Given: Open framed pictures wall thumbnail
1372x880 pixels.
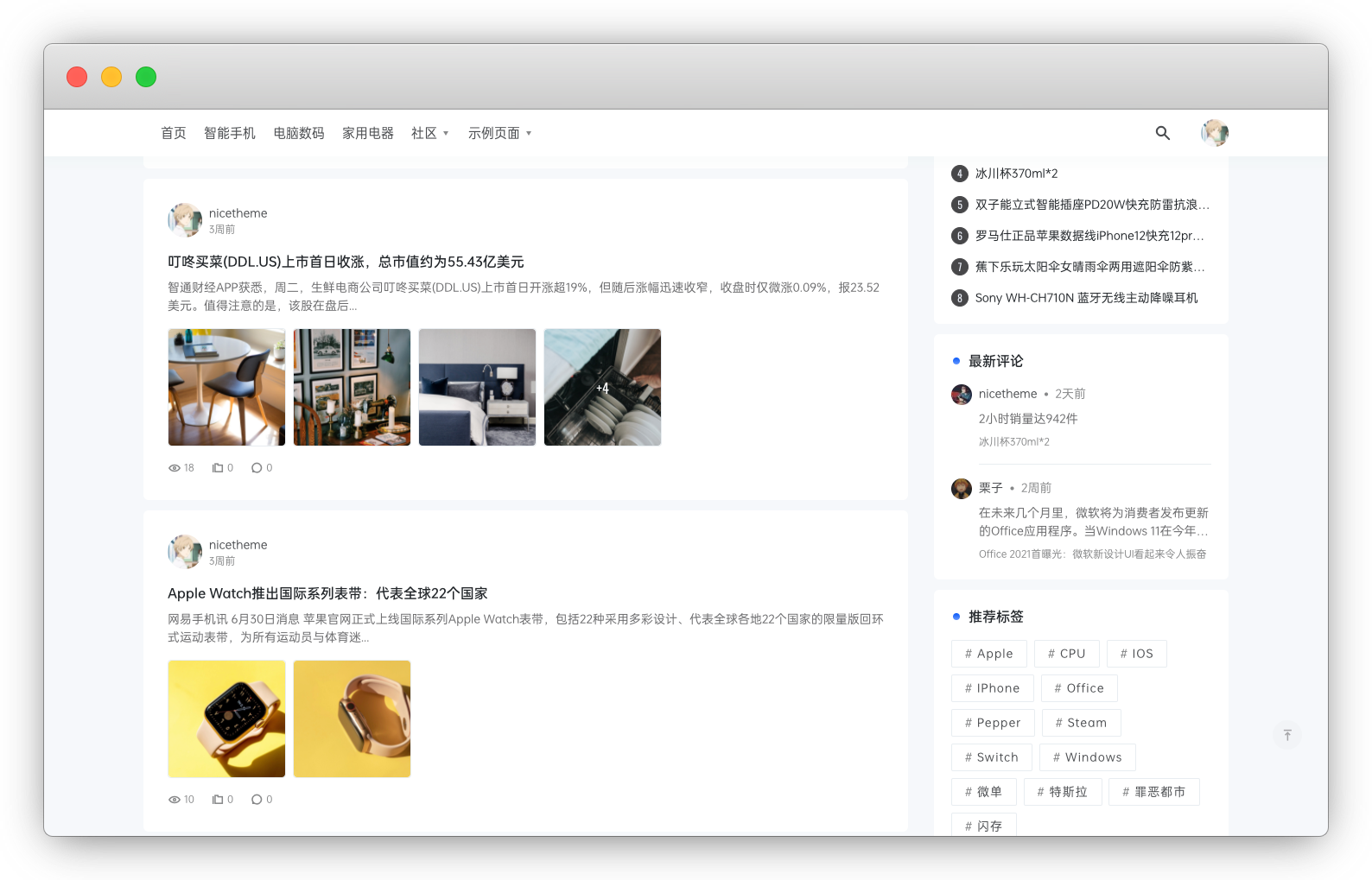Looking at the screenshot, I should tap(352, 387).
